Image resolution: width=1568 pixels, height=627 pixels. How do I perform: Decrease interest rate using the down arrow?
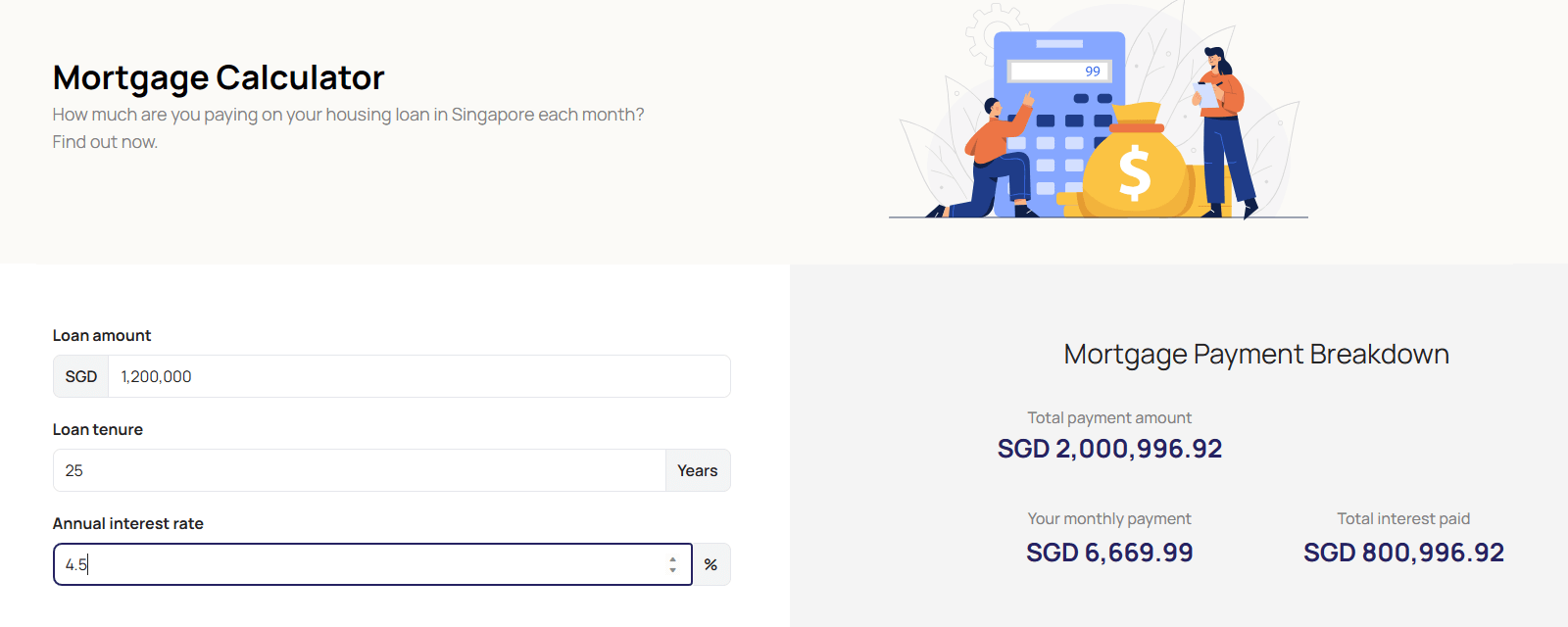672,570
